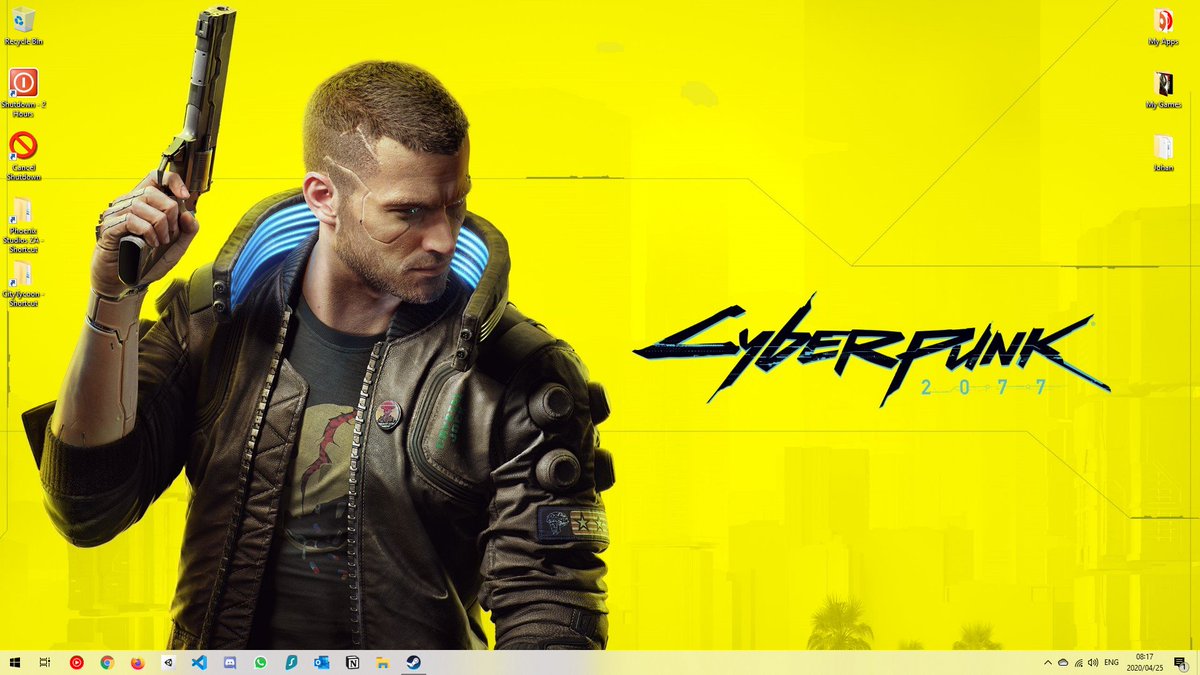Image resolution: width=1200 pixels, height=675 pixels.
Task: Open WhatsApp from the taskbar
Action: 260,662
